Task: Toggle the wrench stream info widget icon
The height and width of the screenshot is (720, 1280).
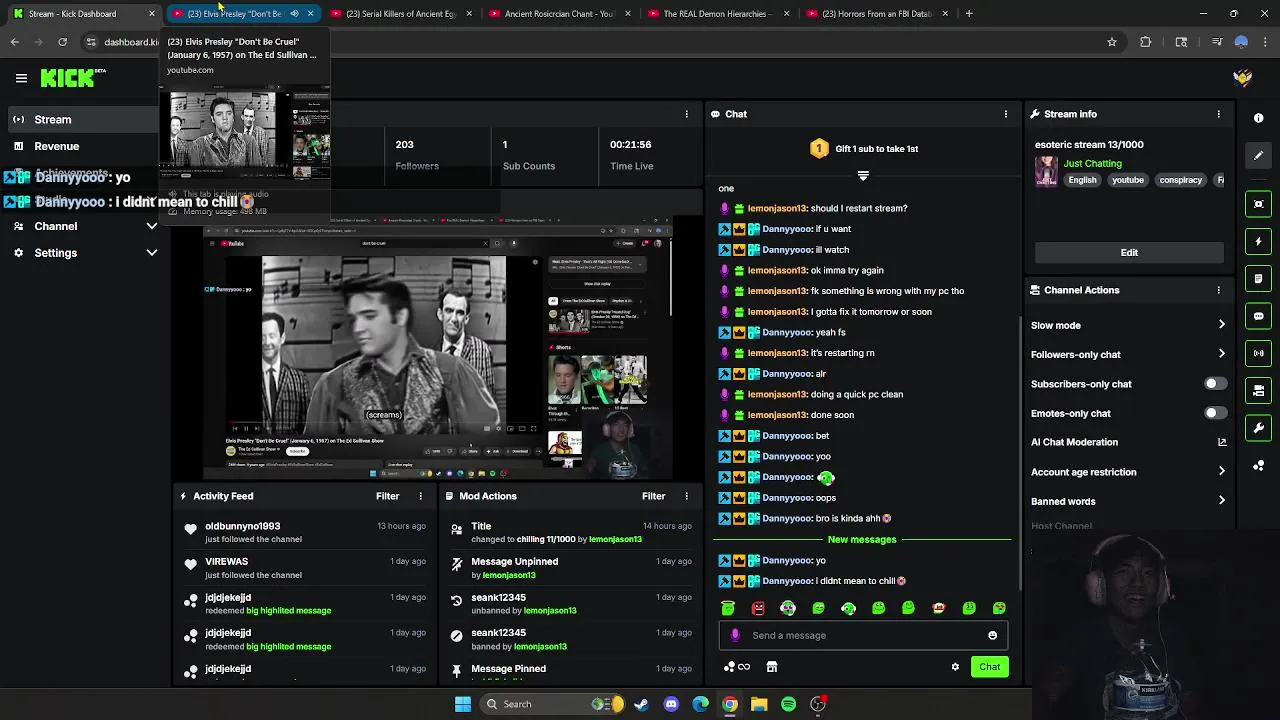Action: tap(1259, 428)
